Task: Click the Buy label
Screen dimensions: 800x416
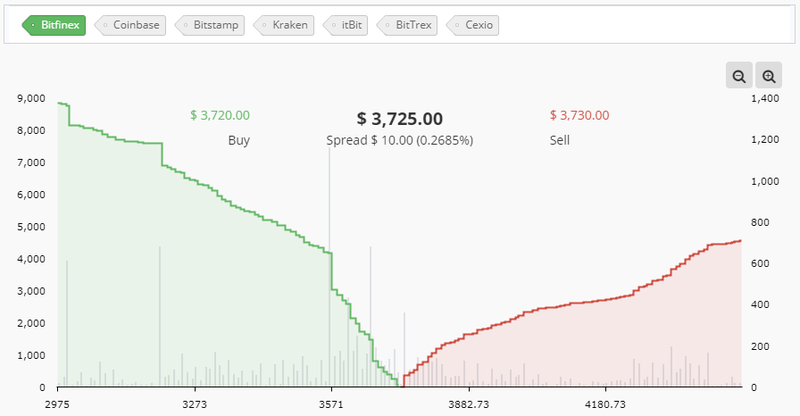Action: [x=239, y=140]
